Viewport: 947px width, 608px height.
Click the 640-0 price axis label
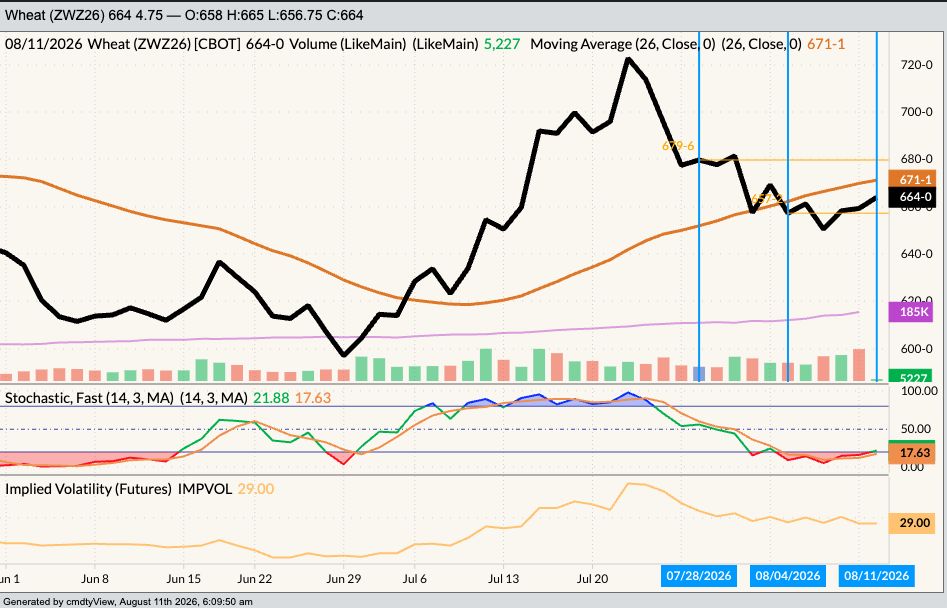[917, 254]
